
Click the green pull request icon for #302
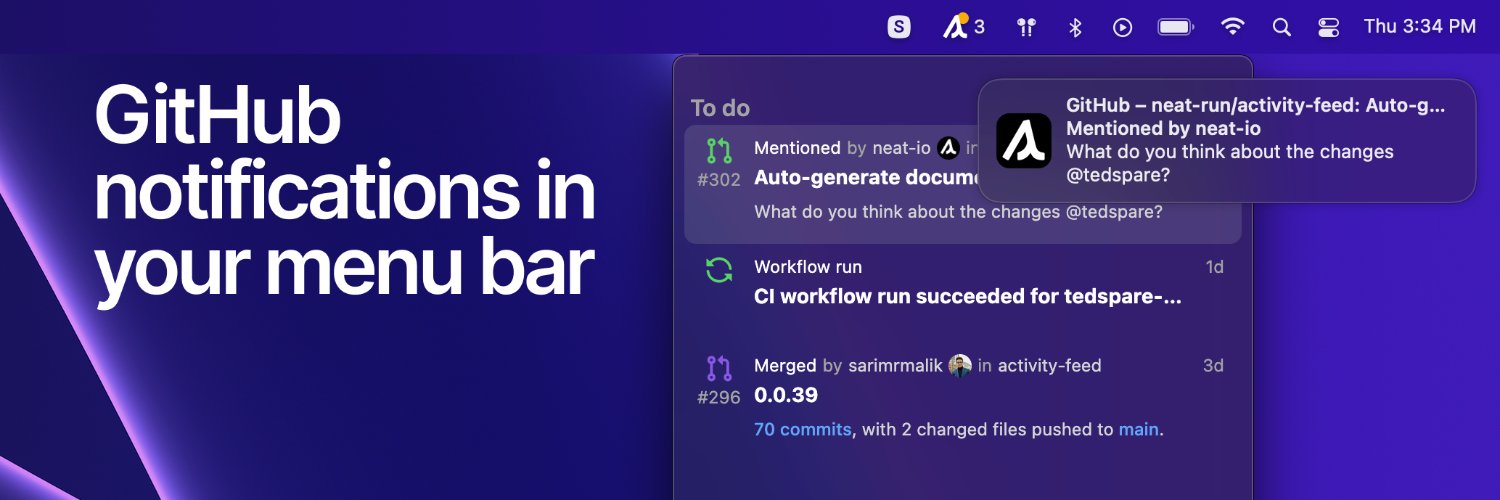coord(719,151)
